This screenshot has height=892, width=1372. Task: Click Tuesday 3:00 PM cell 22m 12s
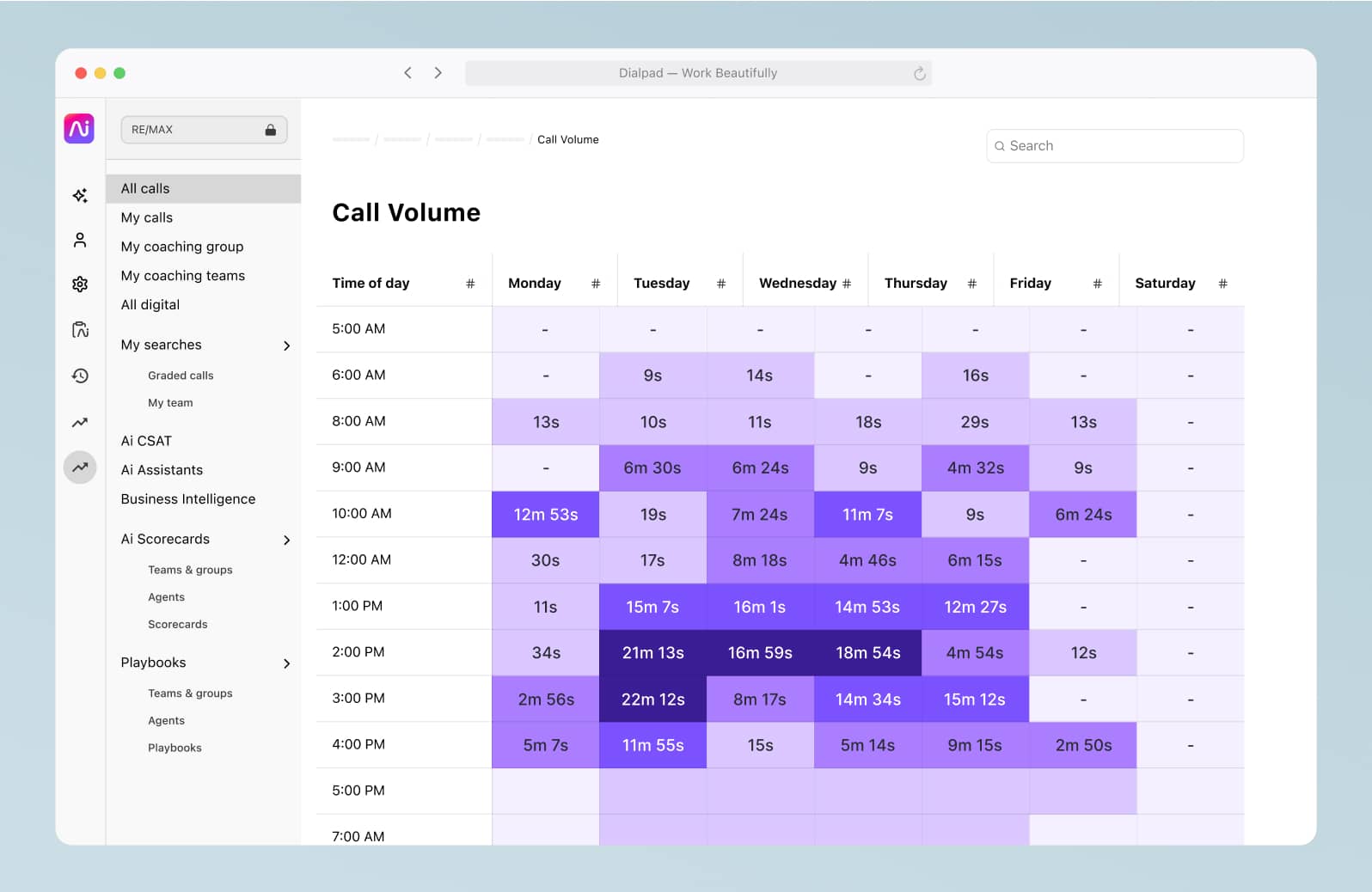[x=652, y=700]
